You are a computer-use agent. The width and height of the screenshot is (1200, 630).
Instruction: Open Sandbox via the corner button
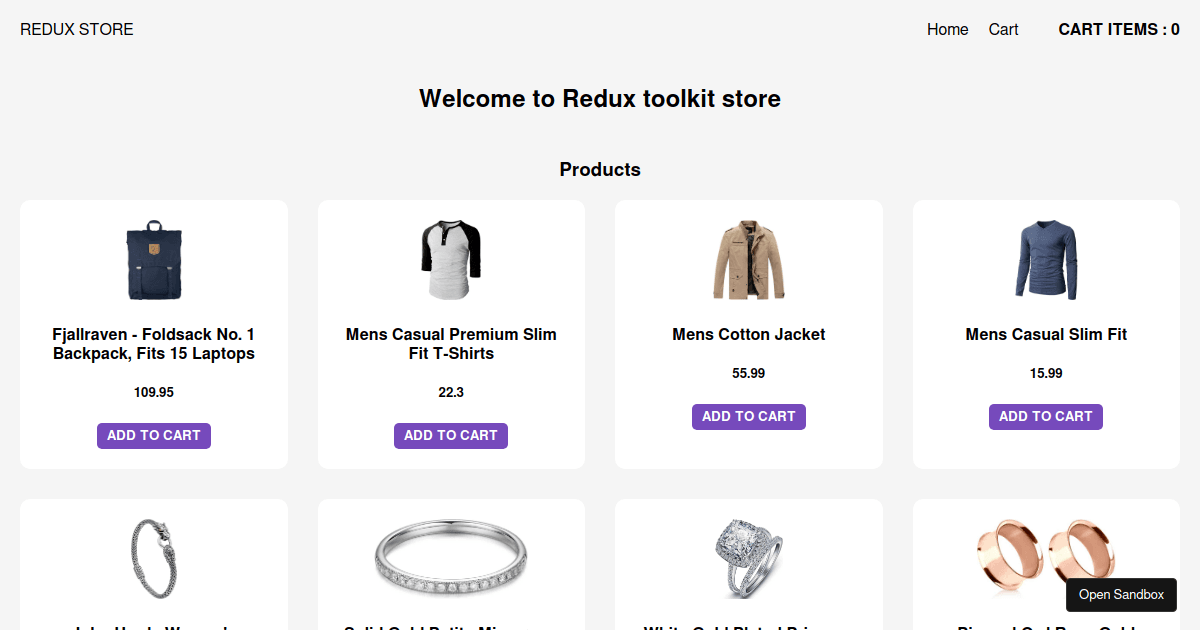tap(1121, 594)
